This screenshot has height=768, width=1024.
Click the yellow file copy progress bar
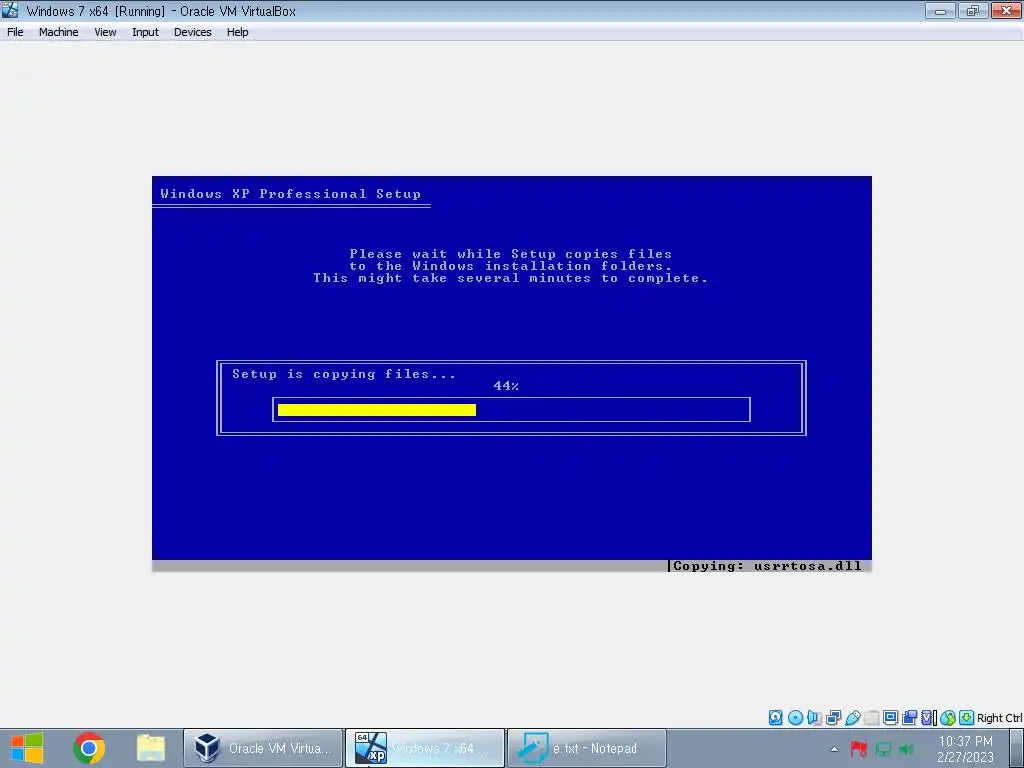pos(377,409)
